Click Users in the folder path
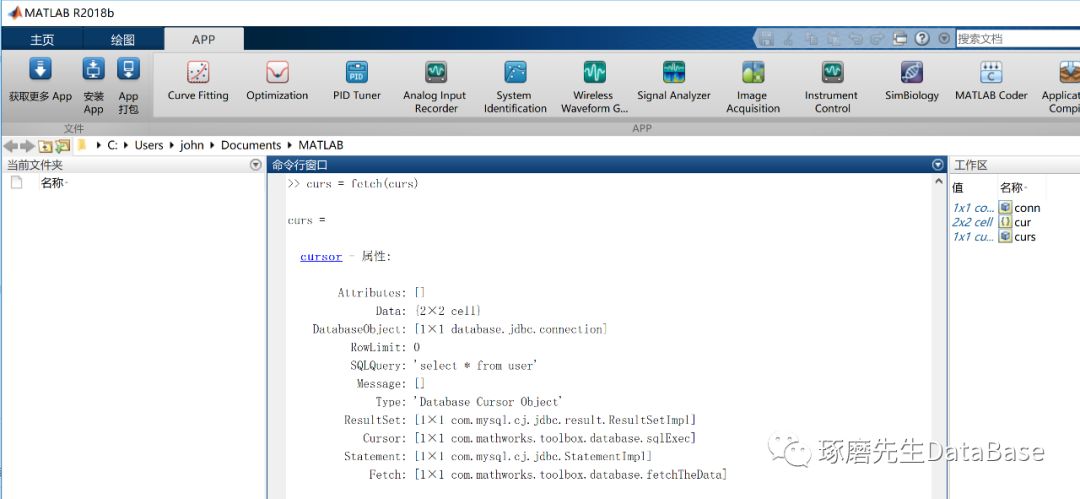 (149, 145)
